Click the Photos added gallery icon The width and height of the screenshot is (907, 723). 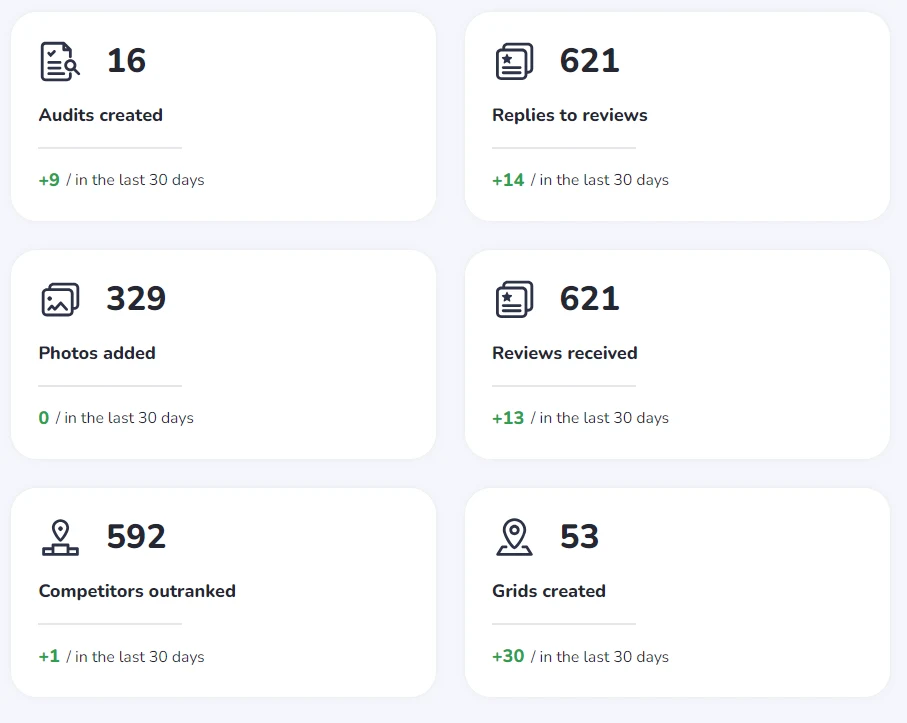[60, 300]
